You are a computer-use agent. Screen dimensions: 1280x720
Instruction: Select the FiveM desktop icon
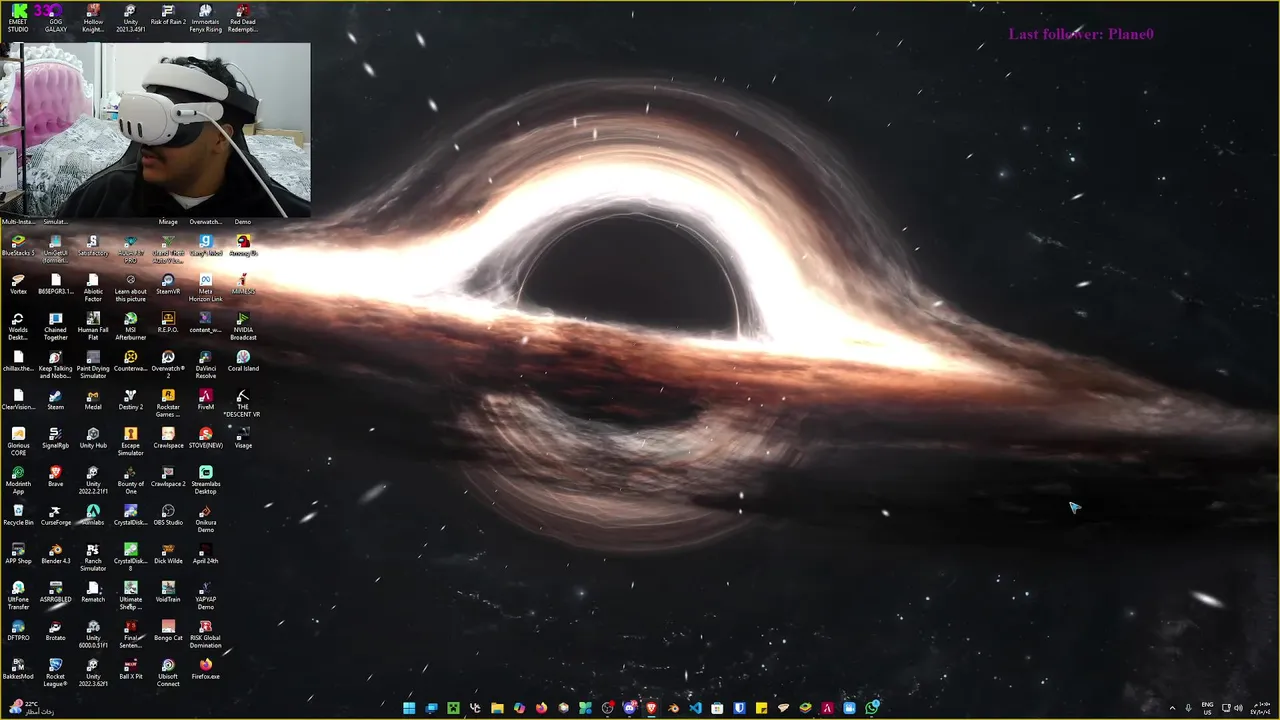coord(206,400)
